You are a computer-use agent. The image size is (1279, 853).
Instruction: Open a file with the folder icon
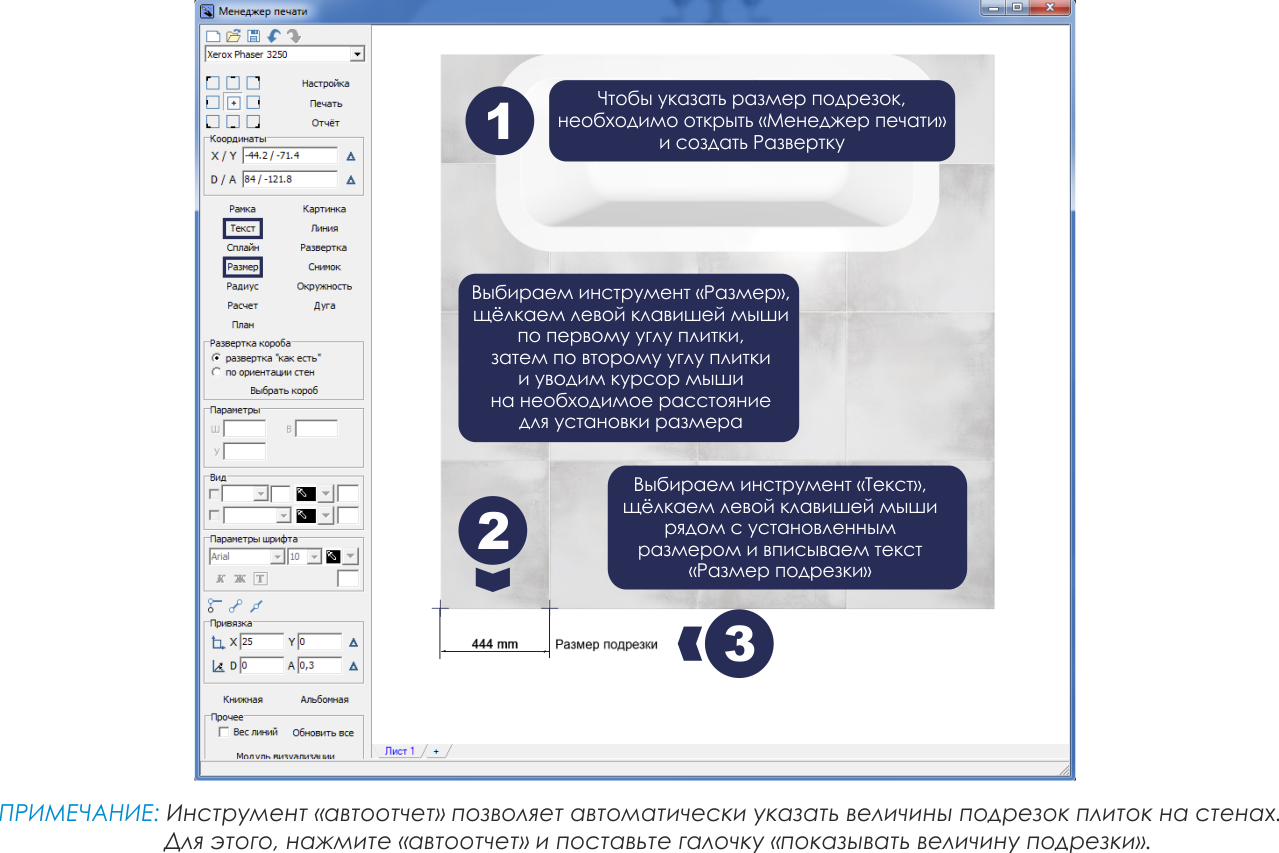click(x=233, y=36)
